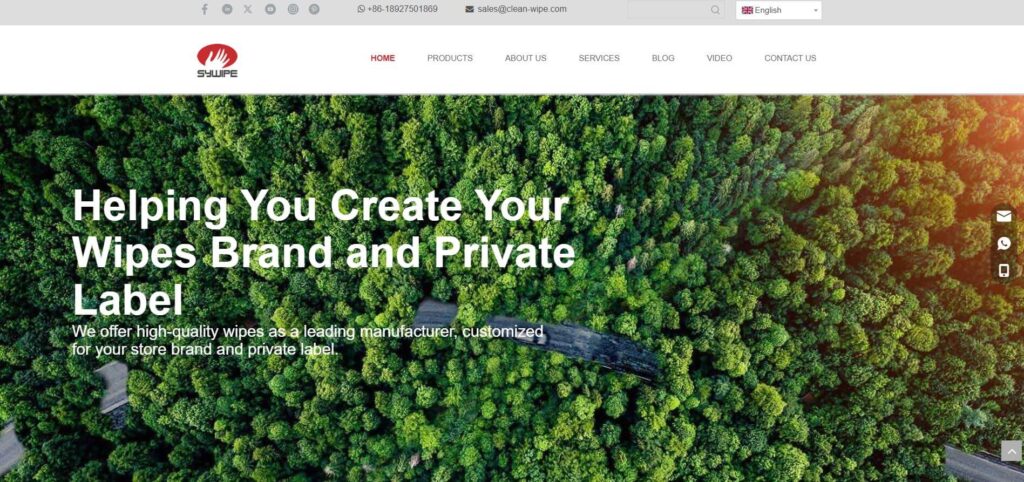Open the PRODUCTS menu item
This screenshot has height=482, width=1024.
(x=450, y=58)
